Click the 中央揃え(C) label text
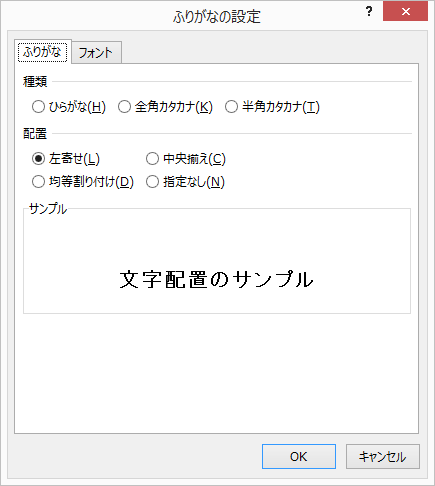Image resolution: width=435 pixels, height=486 pixels. [x=194, y=159]
